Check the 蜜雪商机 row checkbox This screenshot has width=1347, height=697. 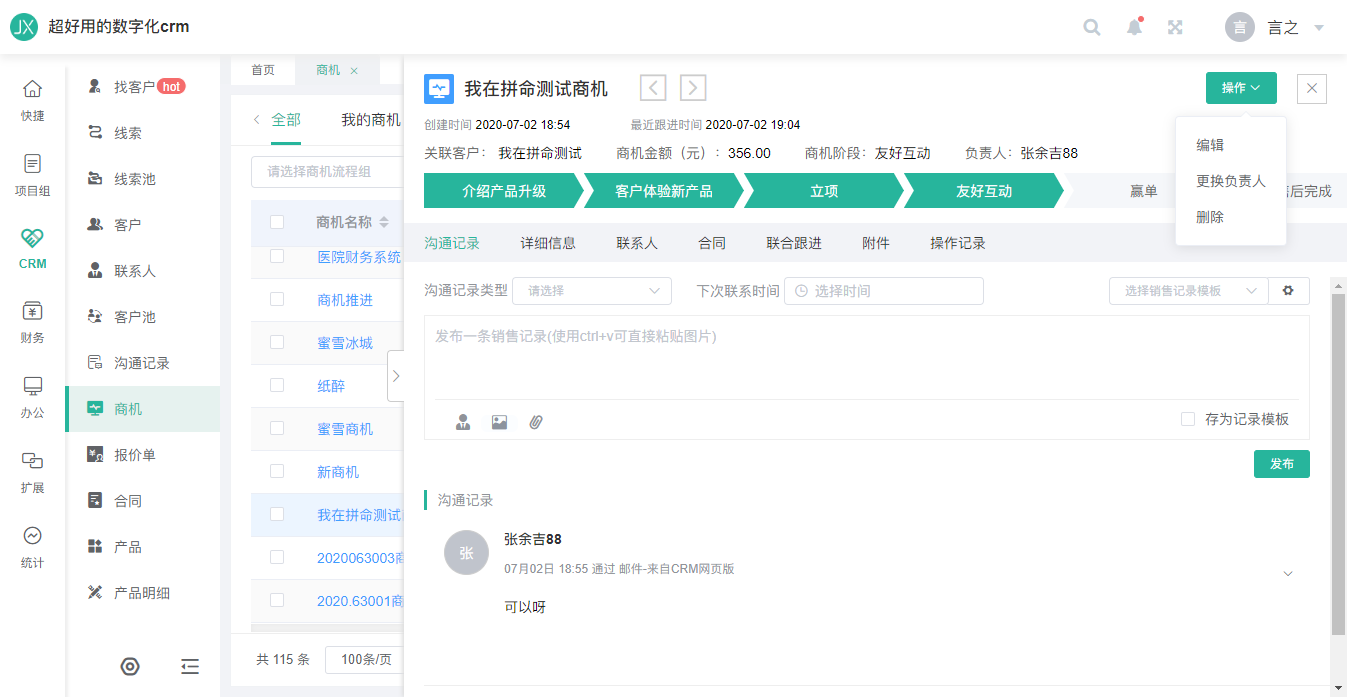(x=277, y=428)
